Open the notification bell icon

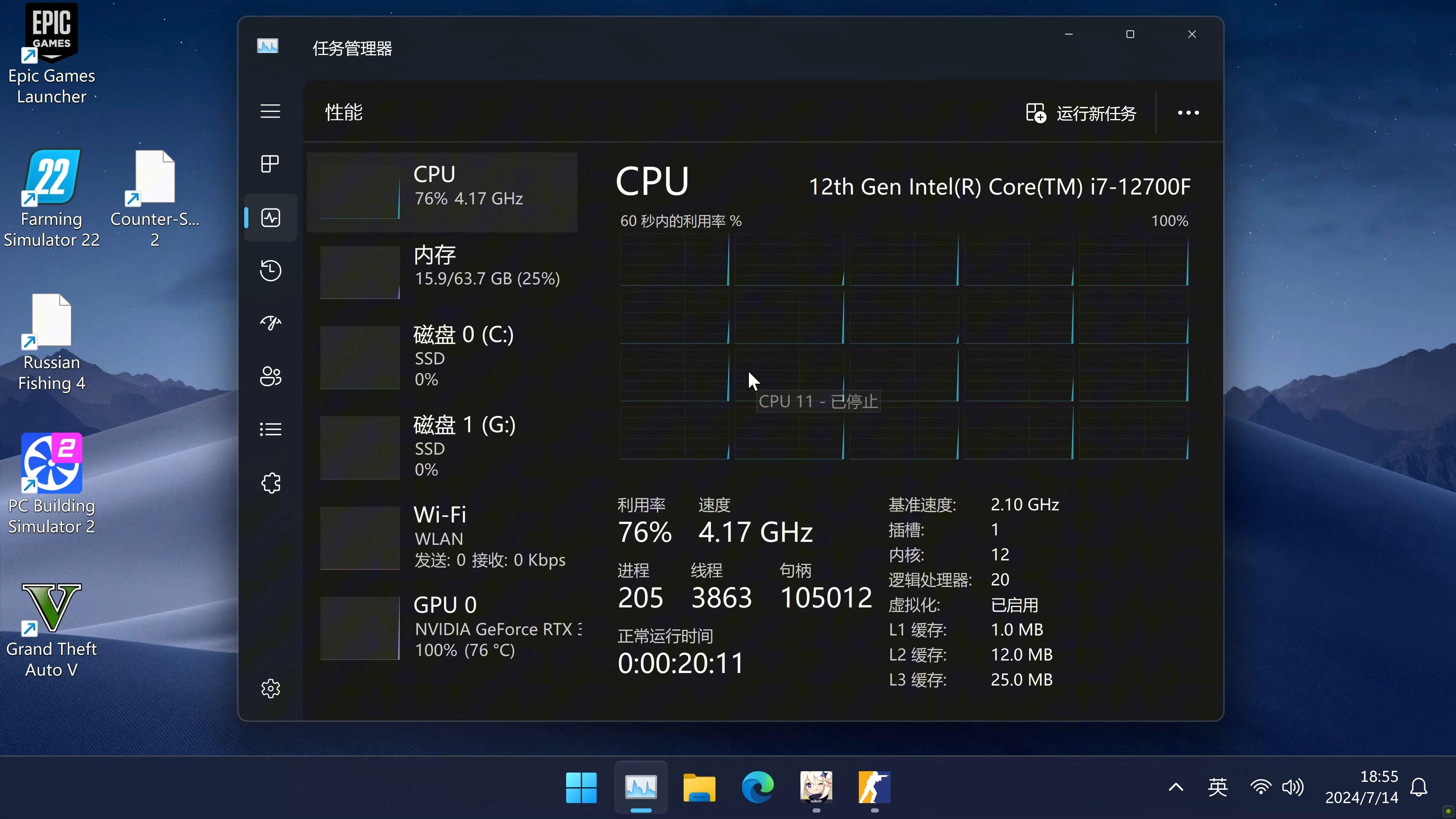coord(1419,788)
